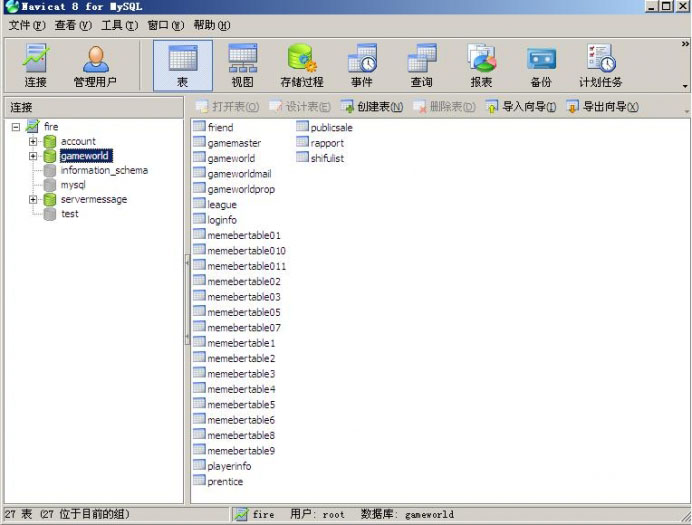Select the 报表 (Reports) toolbar icon

point(481,66)
